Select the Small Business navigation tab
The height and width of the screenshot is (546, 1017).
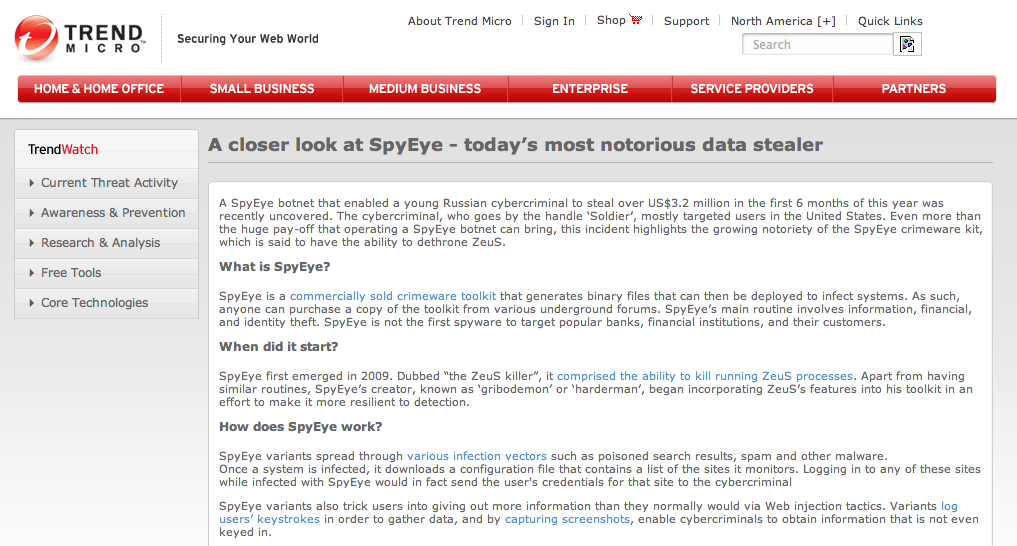click(262, 89)
